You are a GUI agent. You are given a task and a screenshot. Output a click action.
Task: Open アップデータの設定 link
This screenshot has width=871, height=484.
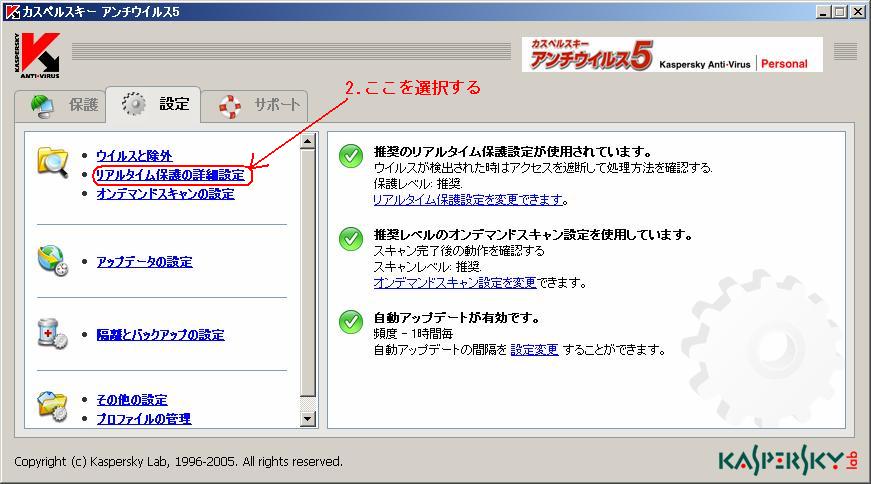(x=144, y=262)
